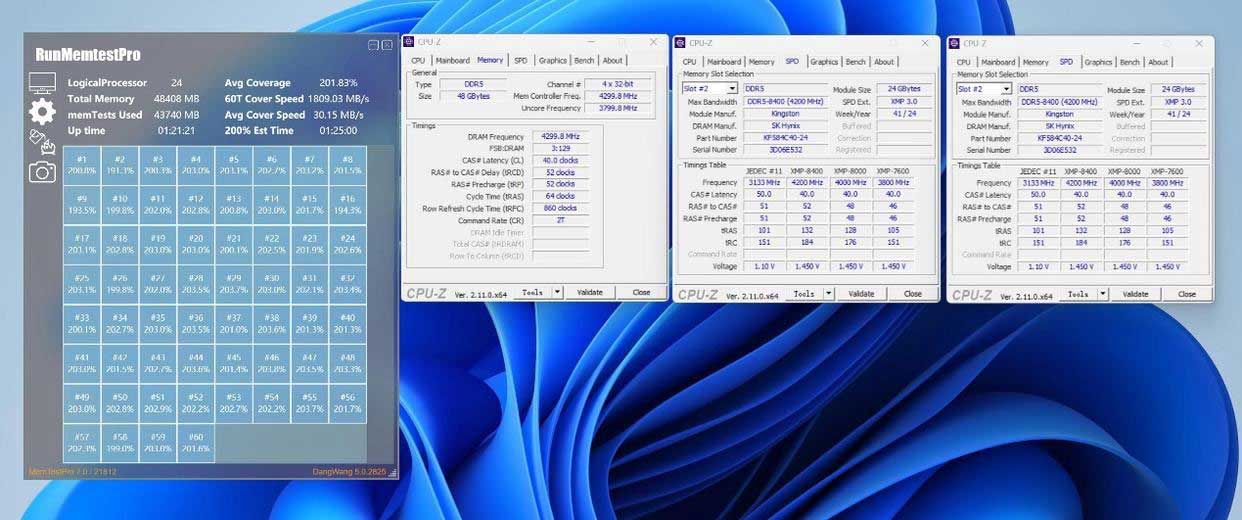Select memtest cell #33 in RunMemtestPro grid
This screenshot has height=520, width=1242.
pyautogui.click(x=82, y=323)
